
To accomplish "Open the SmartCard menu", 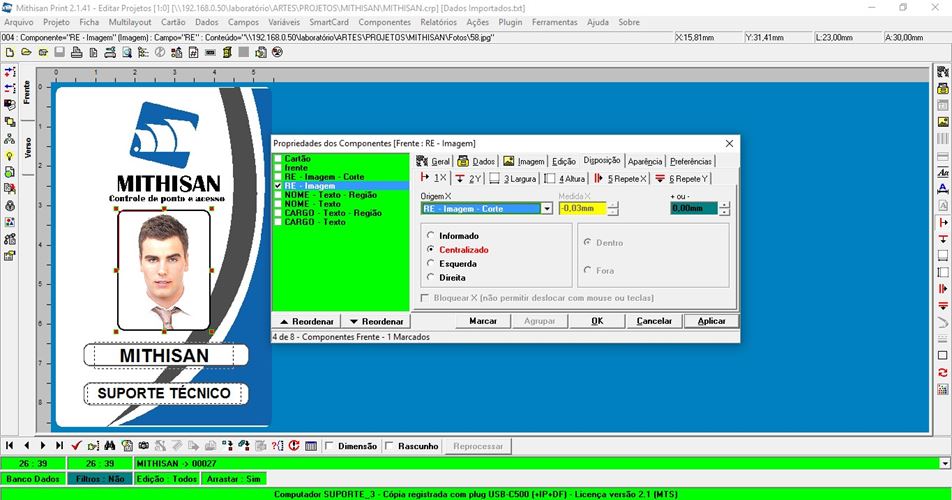I will [x=329, y=22].
